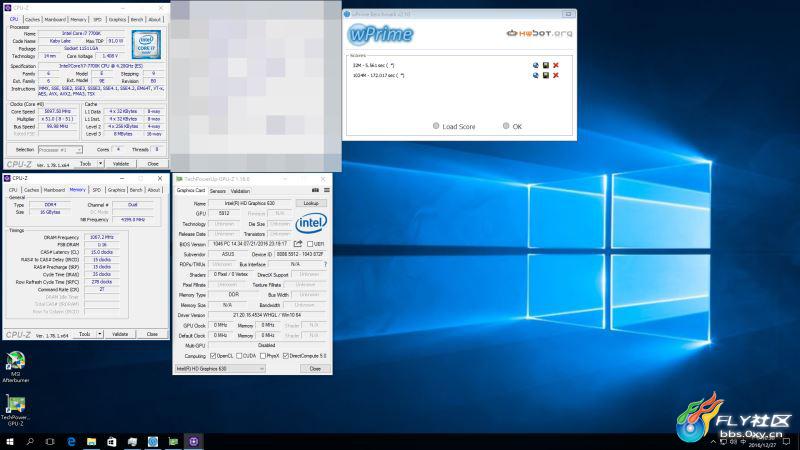The width and height of the screenshot is (800, 450).
Task: Submit the 32M wPrime score online
Action: click(535, 65)
